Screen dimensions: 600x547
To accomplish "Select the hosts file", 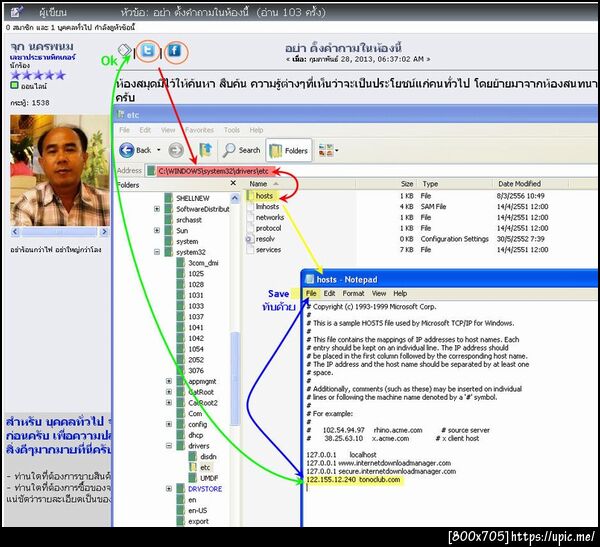I will [x=264, y=196].
